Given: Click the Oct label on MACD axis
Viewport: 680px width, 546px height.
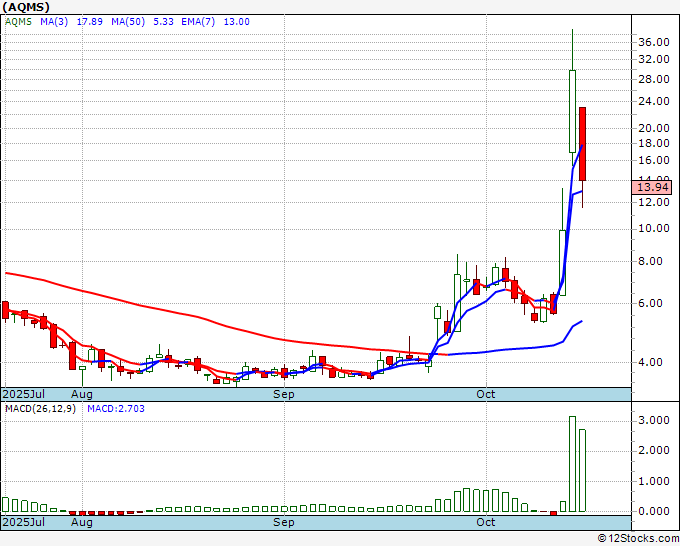Looking at the screenshot, I should [x=486, y=522].
